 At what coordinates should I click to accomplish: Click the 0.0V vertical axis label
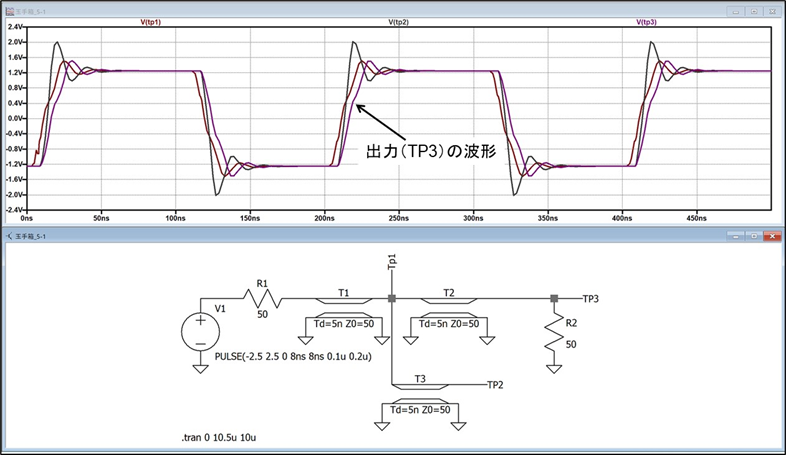[15, 118]
